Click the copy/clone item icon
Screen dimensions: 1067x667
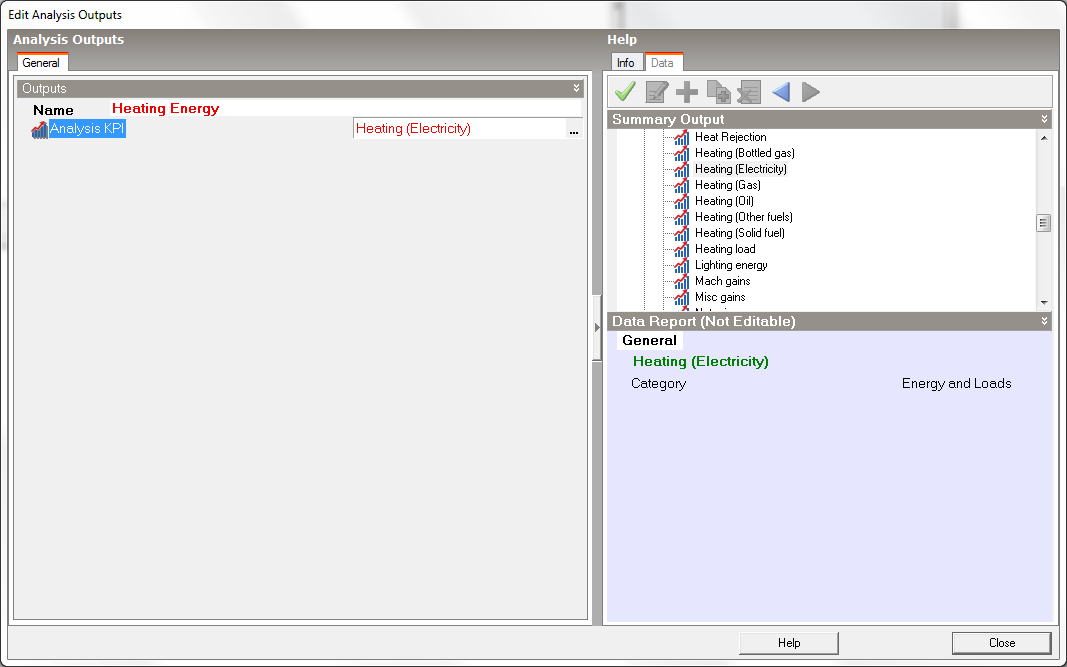click(x=718, y=92)
